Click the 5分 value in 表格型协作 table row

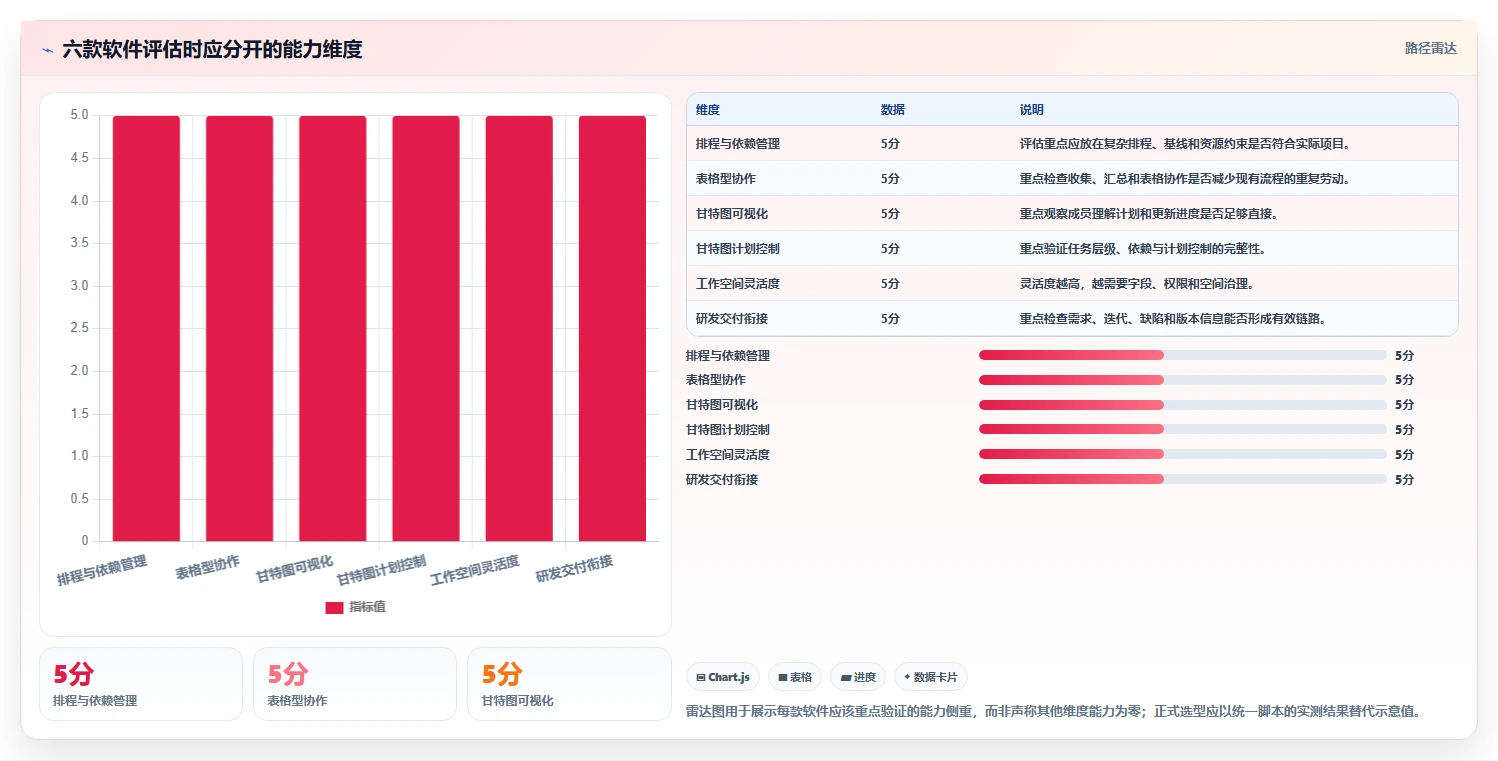coord(890,178)
